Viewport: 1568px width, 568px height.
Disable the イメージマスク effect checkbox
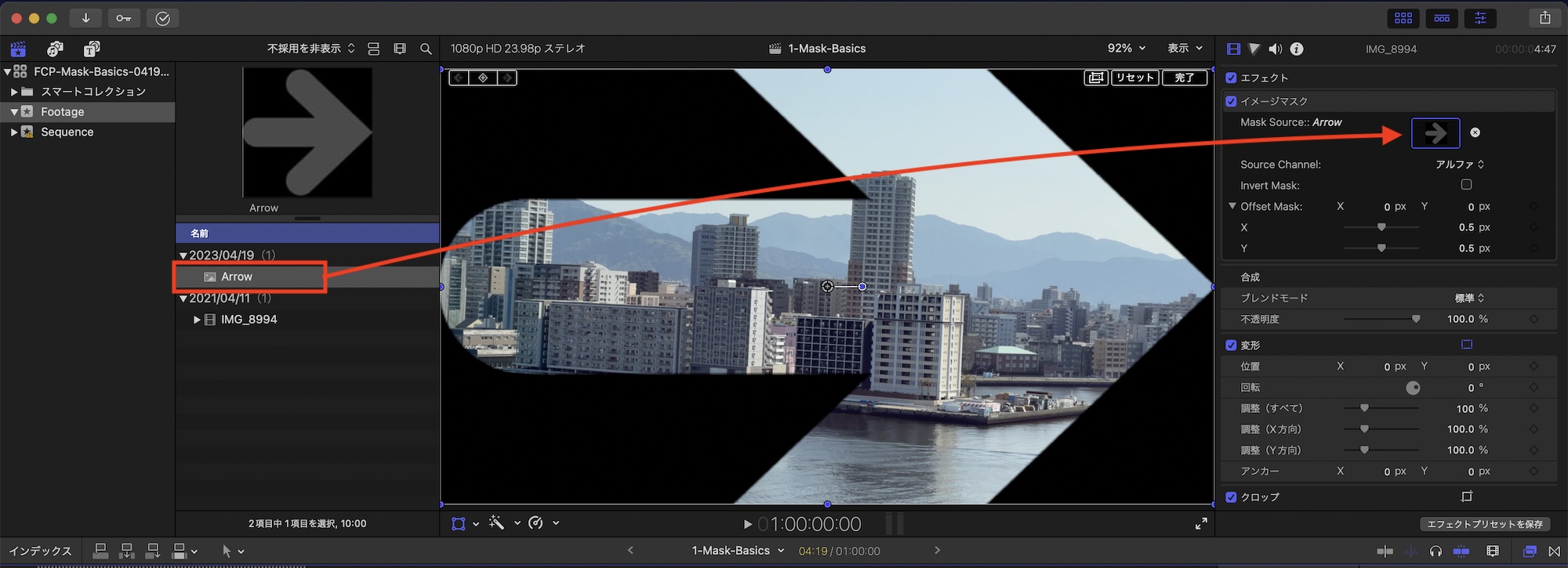coord(1231,101)
